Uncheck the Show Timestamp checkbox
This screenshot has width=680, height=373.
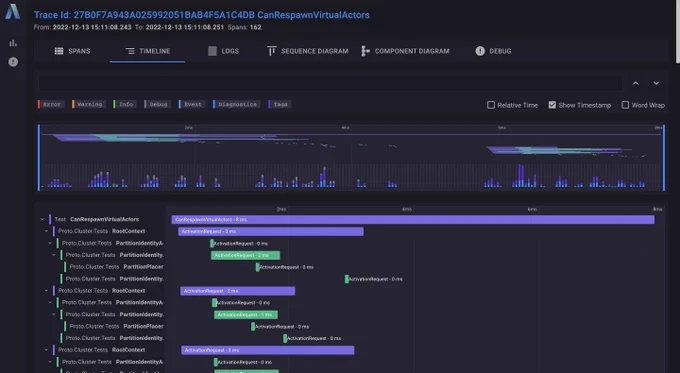click(x=552, y=105)
